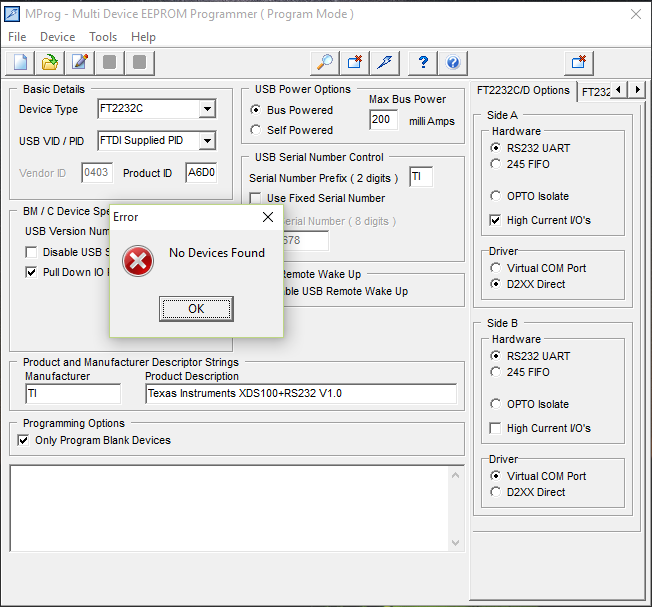652x607 pixels.
Task: Select Side A D2XX Direct driver
Action: (x=495, y=284)
